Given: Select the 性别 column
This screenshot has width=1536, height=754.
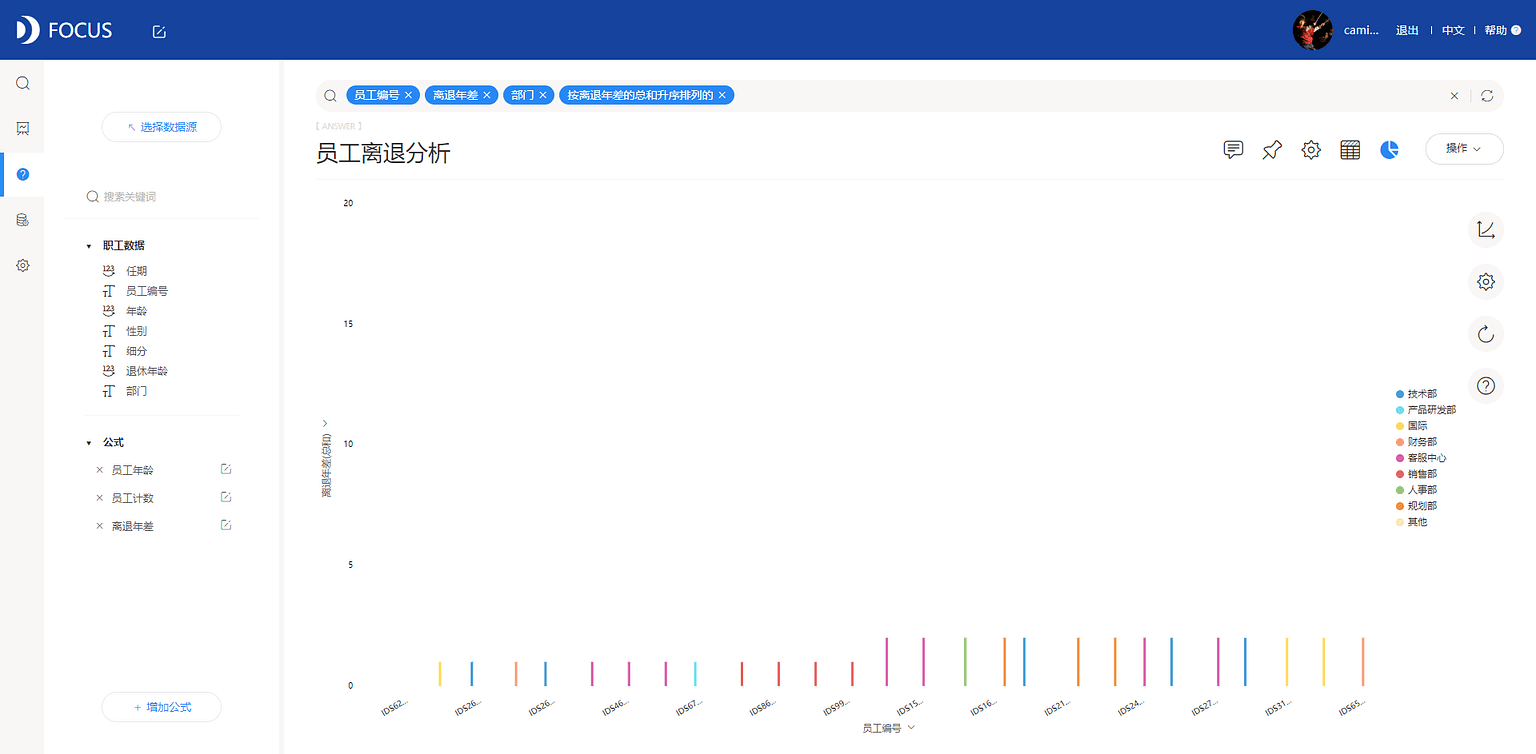Looking at the screenshot, I should 136,331.
